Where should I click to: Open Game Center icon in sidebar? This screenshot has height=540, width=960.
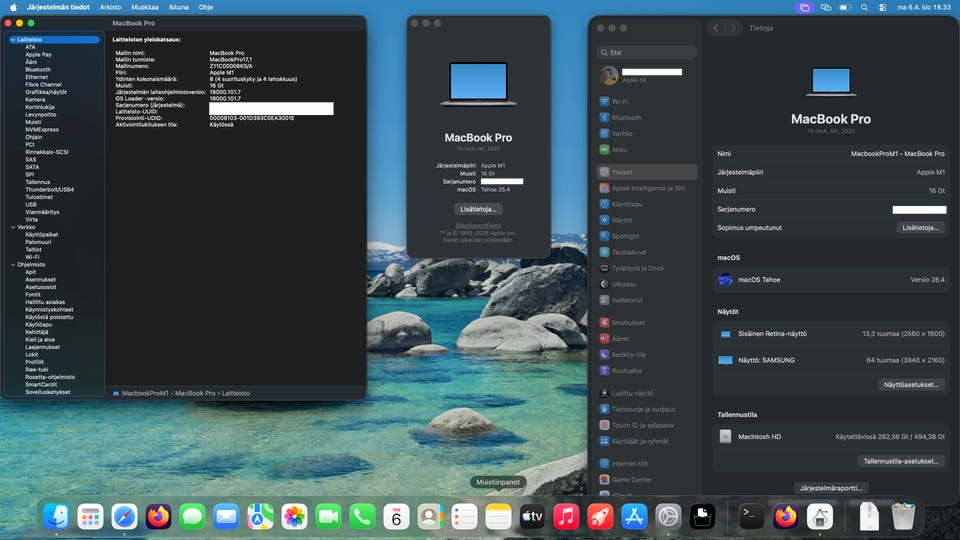(x=604, y=479)
